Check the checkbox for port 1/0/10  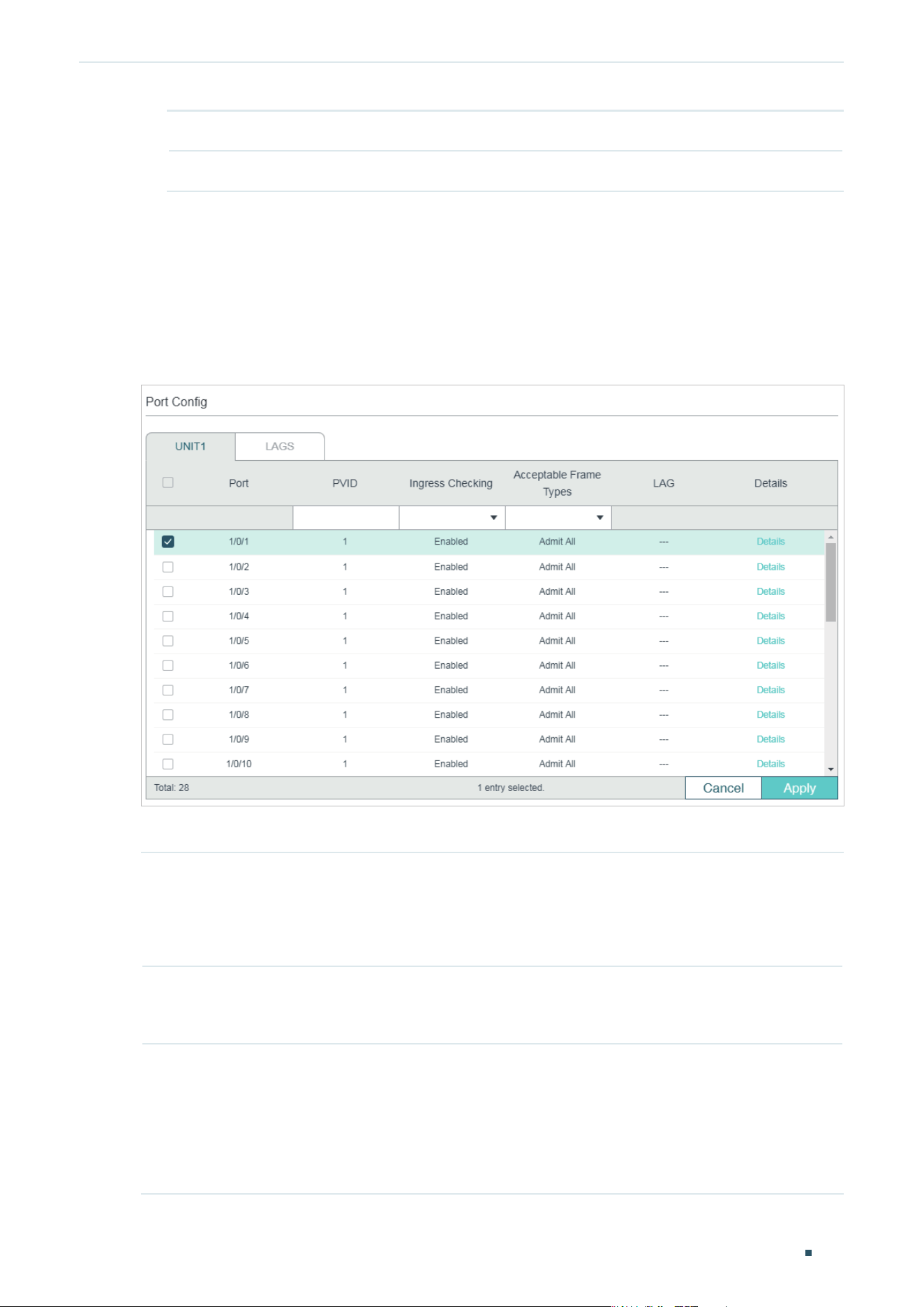(x=167, y=764)
